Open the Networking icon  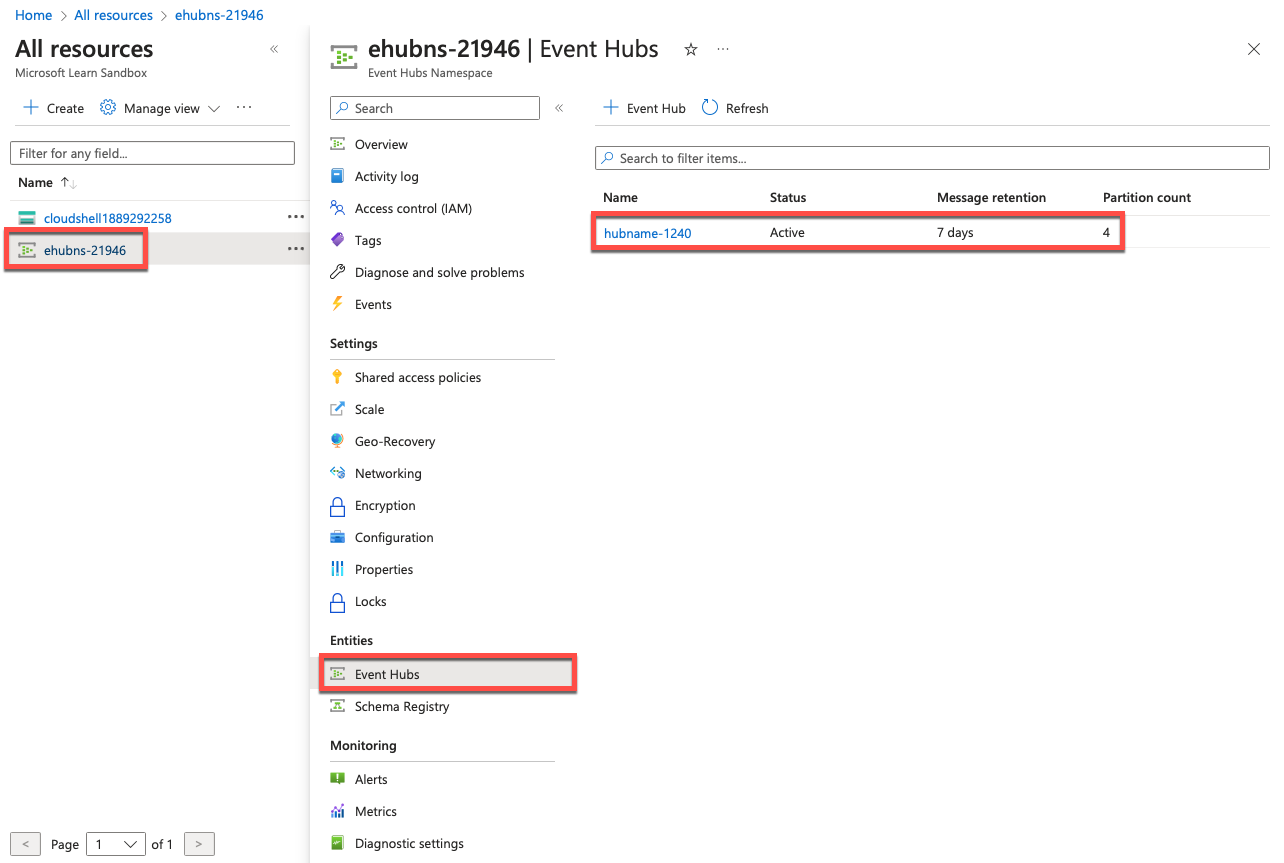pos(337,473)
